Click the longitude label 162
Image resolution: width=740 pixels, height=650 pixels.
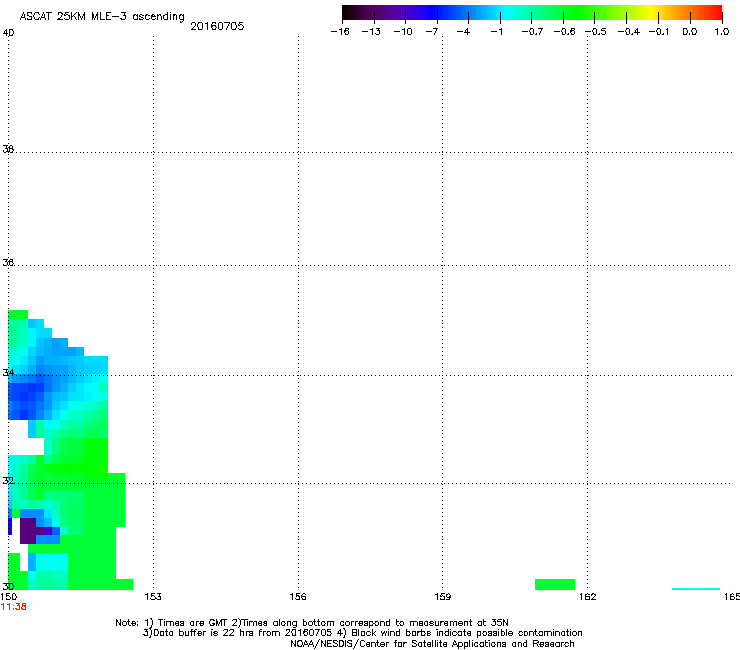point(588,597)
